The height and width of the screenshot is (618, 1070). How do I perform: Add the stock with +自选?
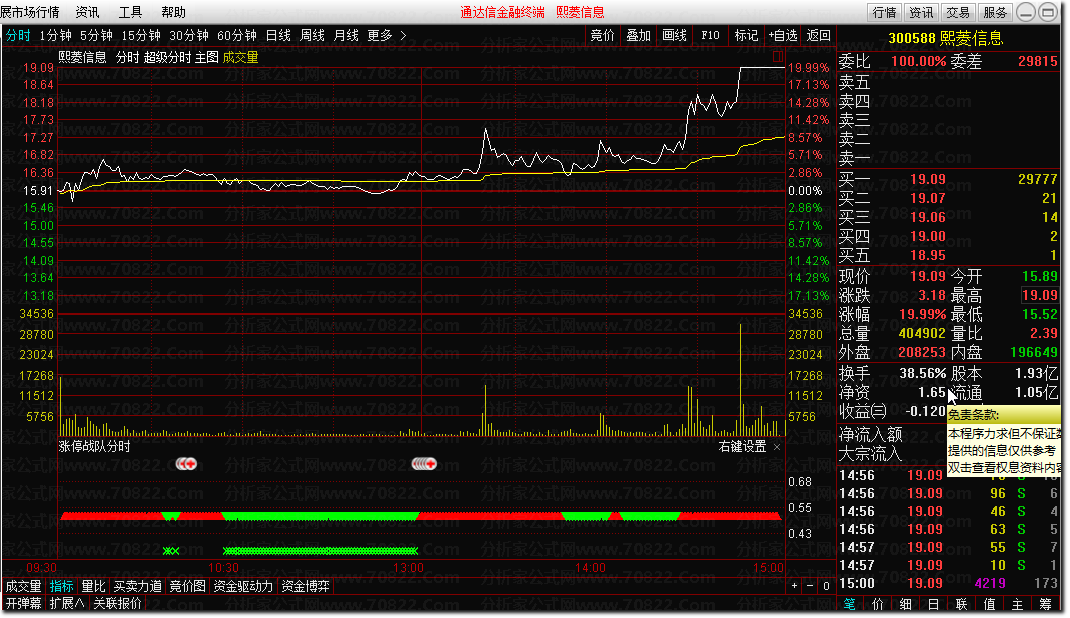click(782, 35)
